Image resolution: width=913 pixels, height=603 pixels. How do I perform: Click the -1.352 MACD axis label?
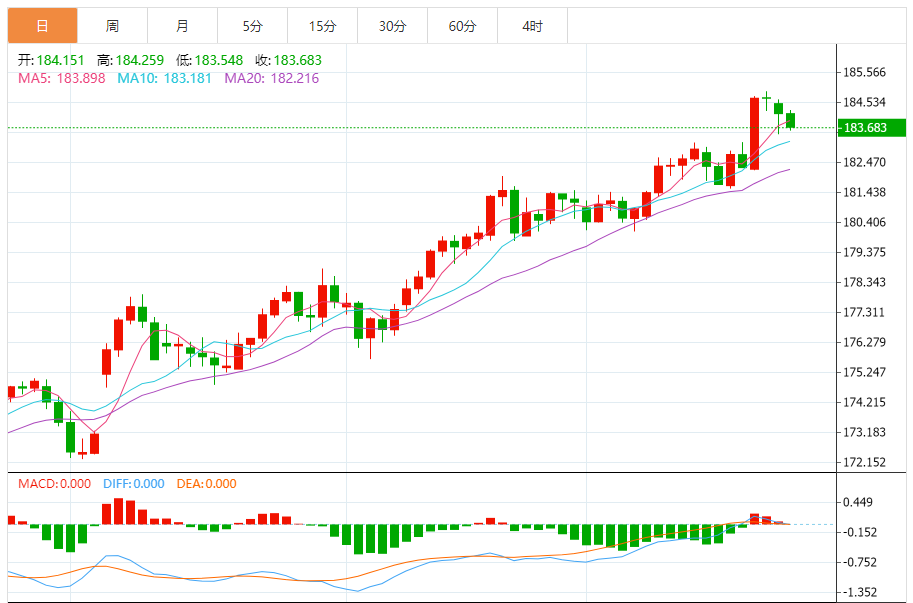point(860,593)
